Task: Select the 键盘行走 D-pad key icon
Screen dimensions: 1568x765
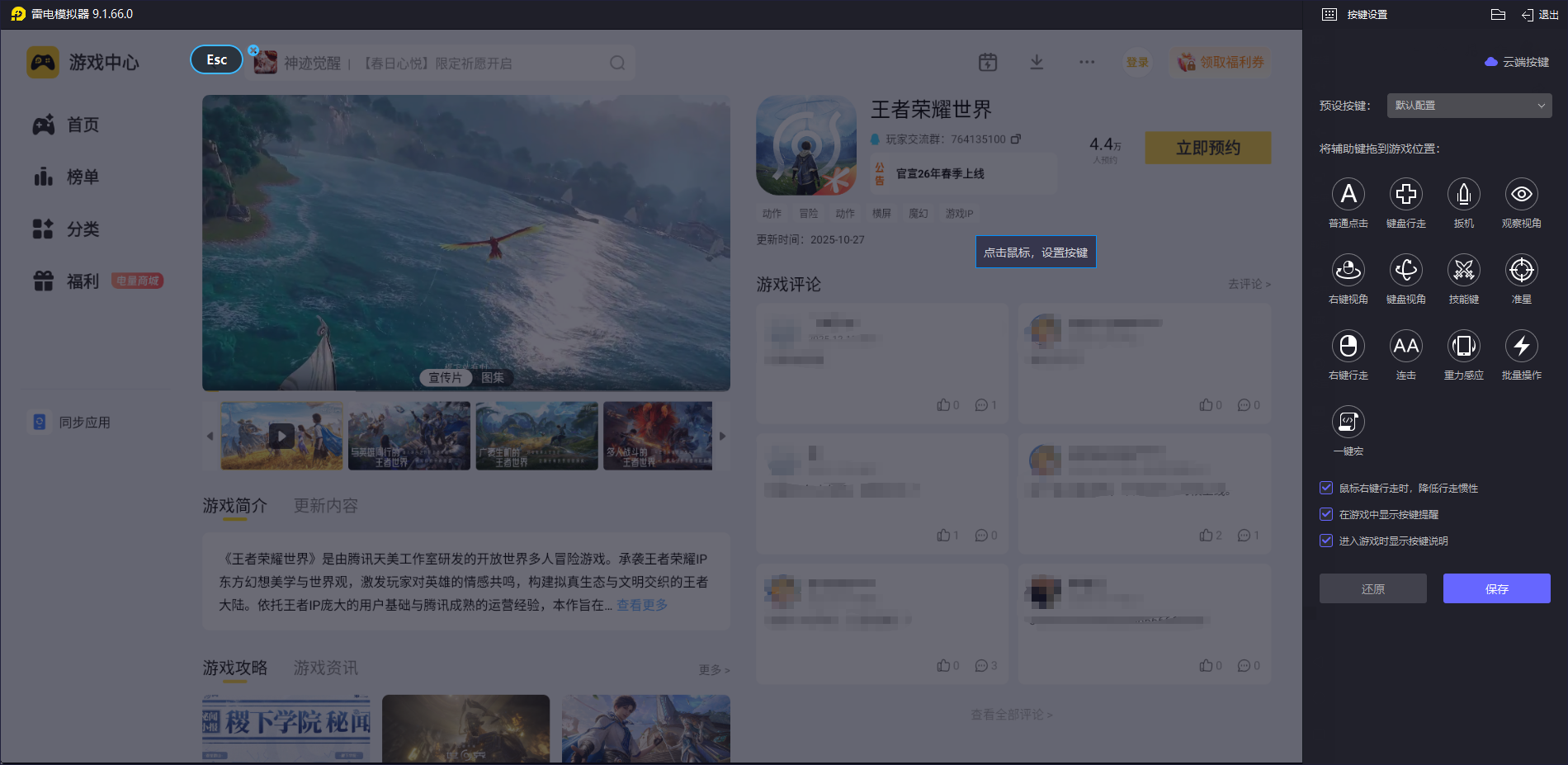Action: [1405, 195]
